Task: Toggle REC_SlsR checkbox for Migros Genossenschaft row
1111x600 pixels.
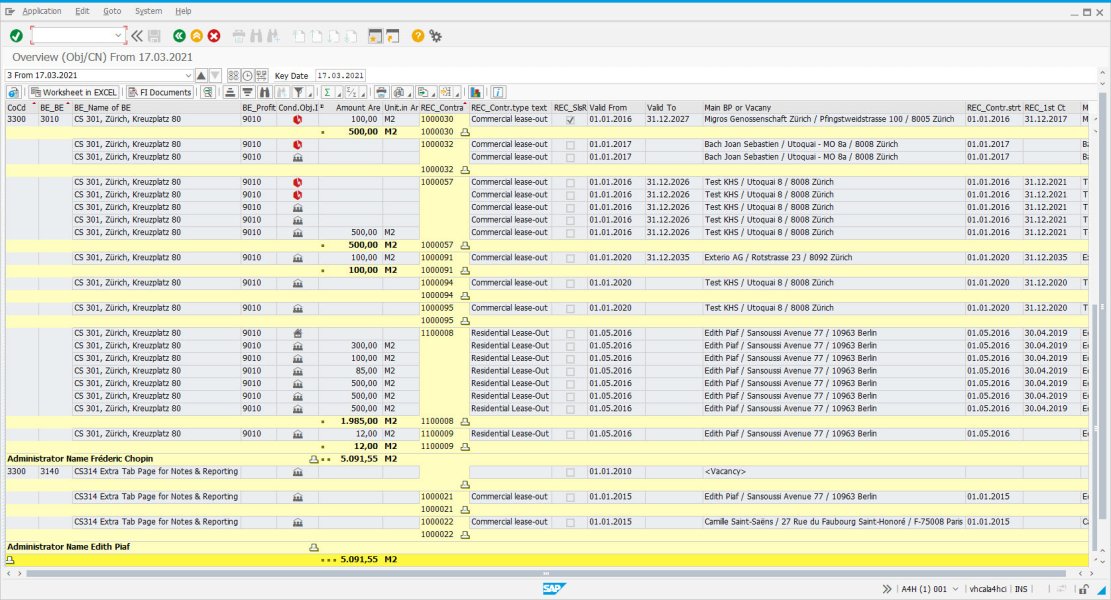Action: (x=570, y=120)
